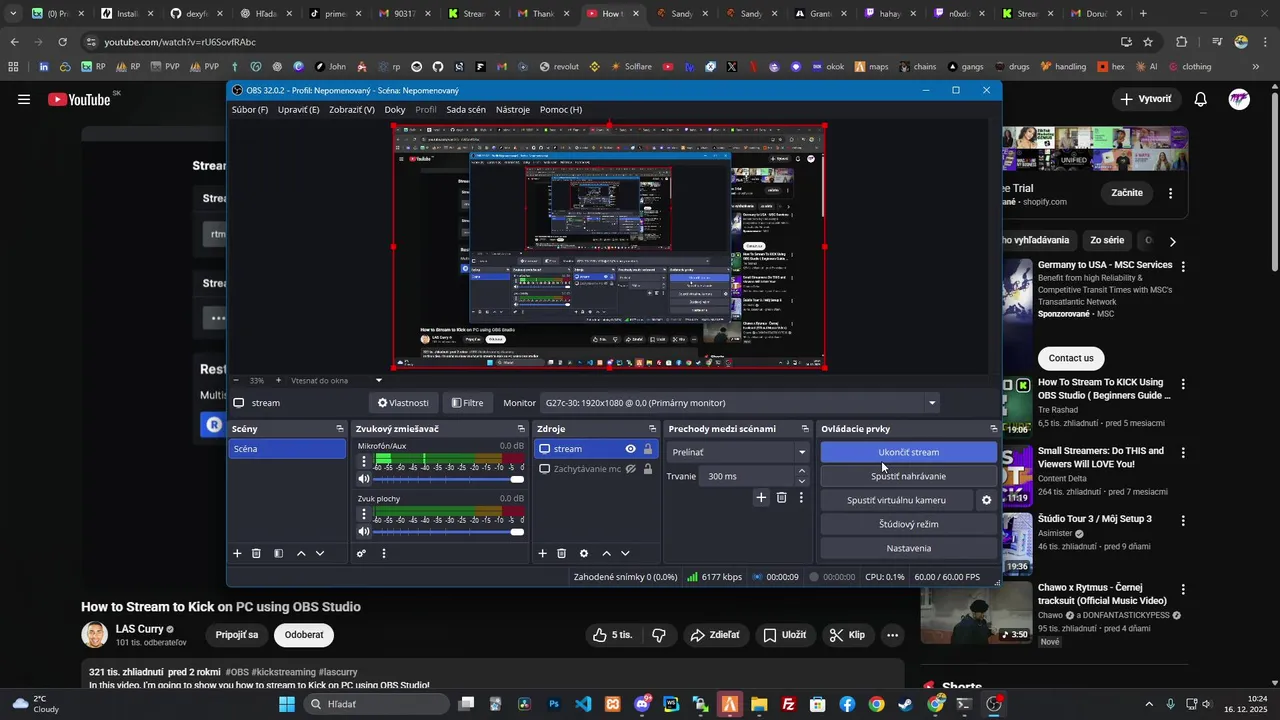The image size is (1280, 720).
Task: Move source up arrow in Zdroje panel
Action: coord(606,553)
